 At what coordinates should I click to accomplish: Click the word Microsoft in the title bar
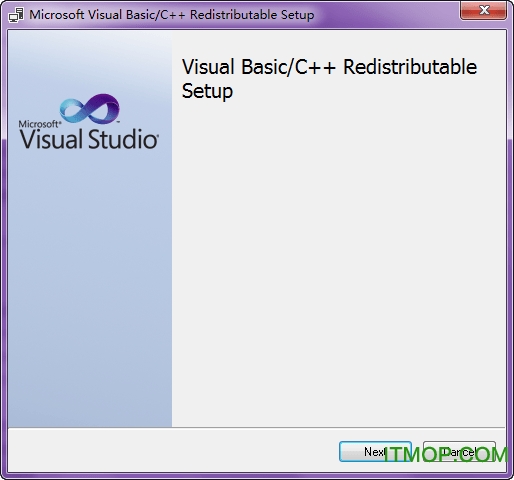pyautogui.click(x=57, y=15)
